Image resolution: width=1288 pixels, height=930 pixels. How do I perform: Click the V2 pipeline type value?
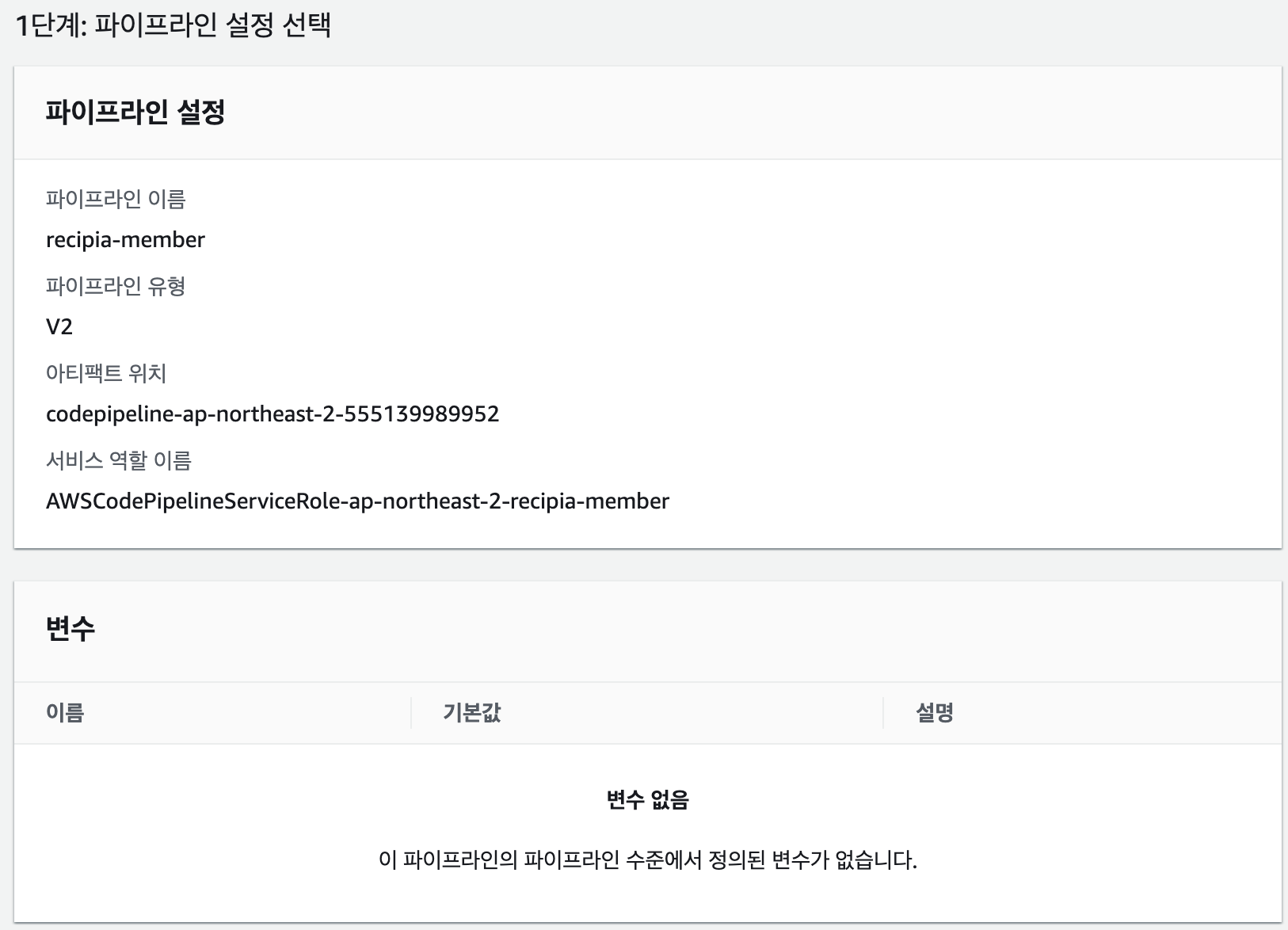[59, 327]
